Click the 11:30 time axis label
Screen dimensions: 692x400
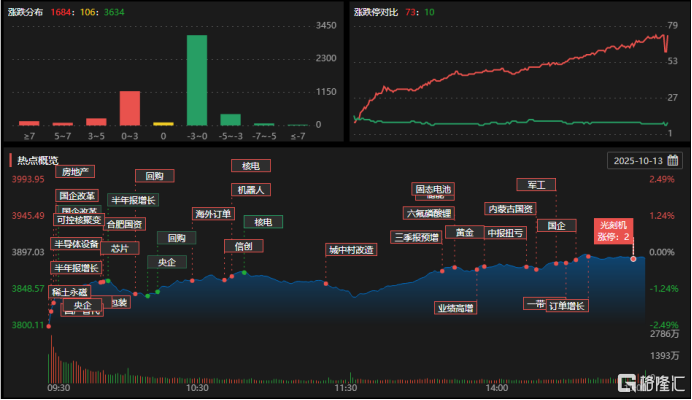click(346, 388)
